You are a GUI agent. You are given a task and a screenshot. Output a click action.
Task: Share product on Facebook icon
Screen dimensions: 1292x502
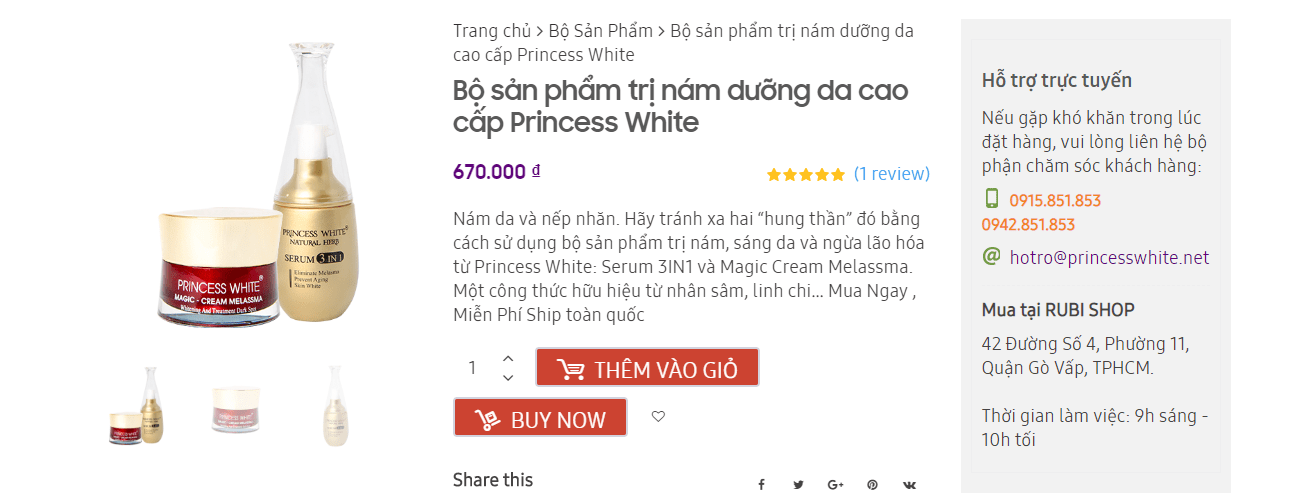coord(761,485)
